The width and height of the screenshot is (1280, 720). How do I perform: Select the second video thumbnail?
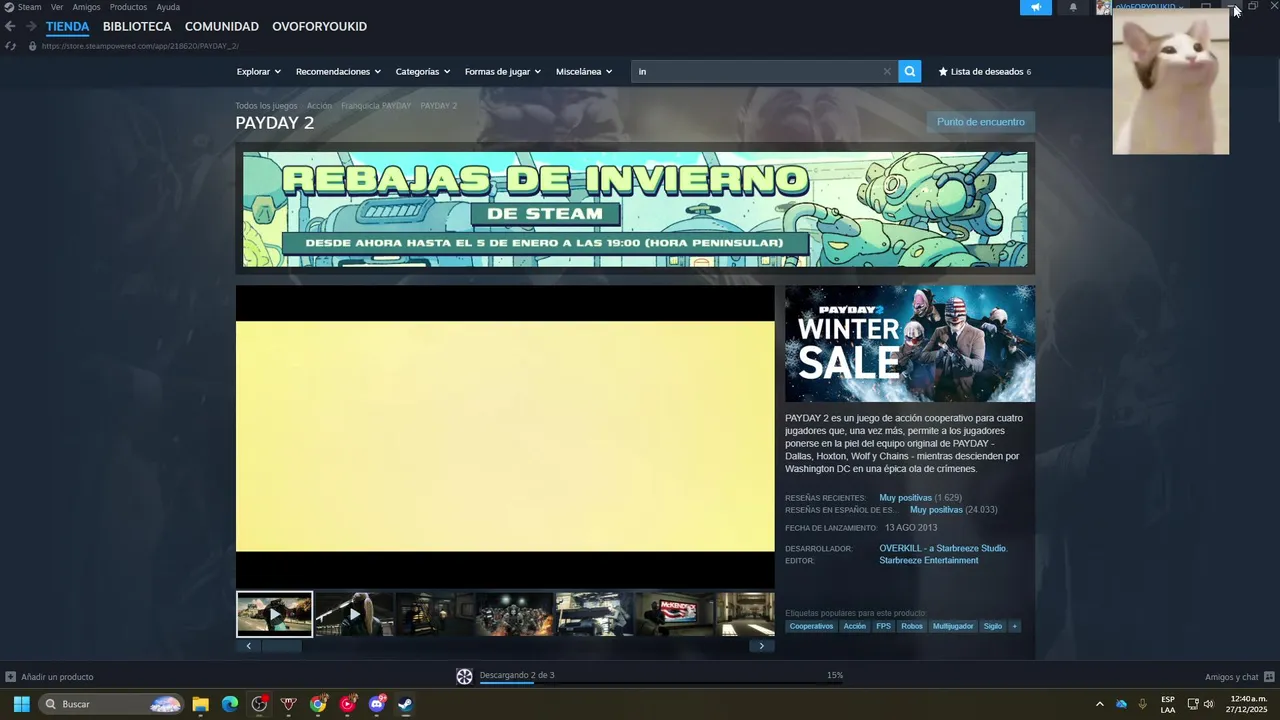pos(354,614)
